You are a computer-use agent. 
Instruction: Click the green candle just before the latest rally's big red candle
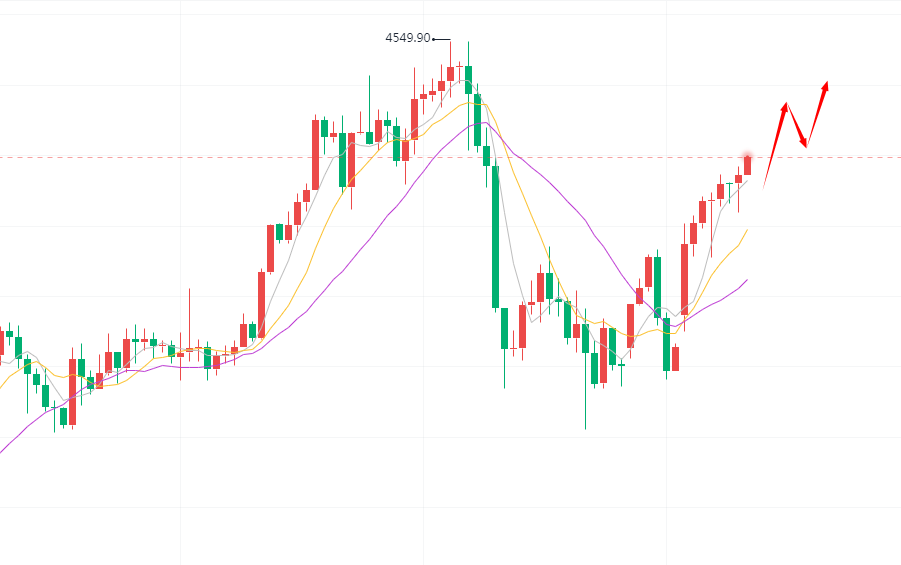point(667,343)
